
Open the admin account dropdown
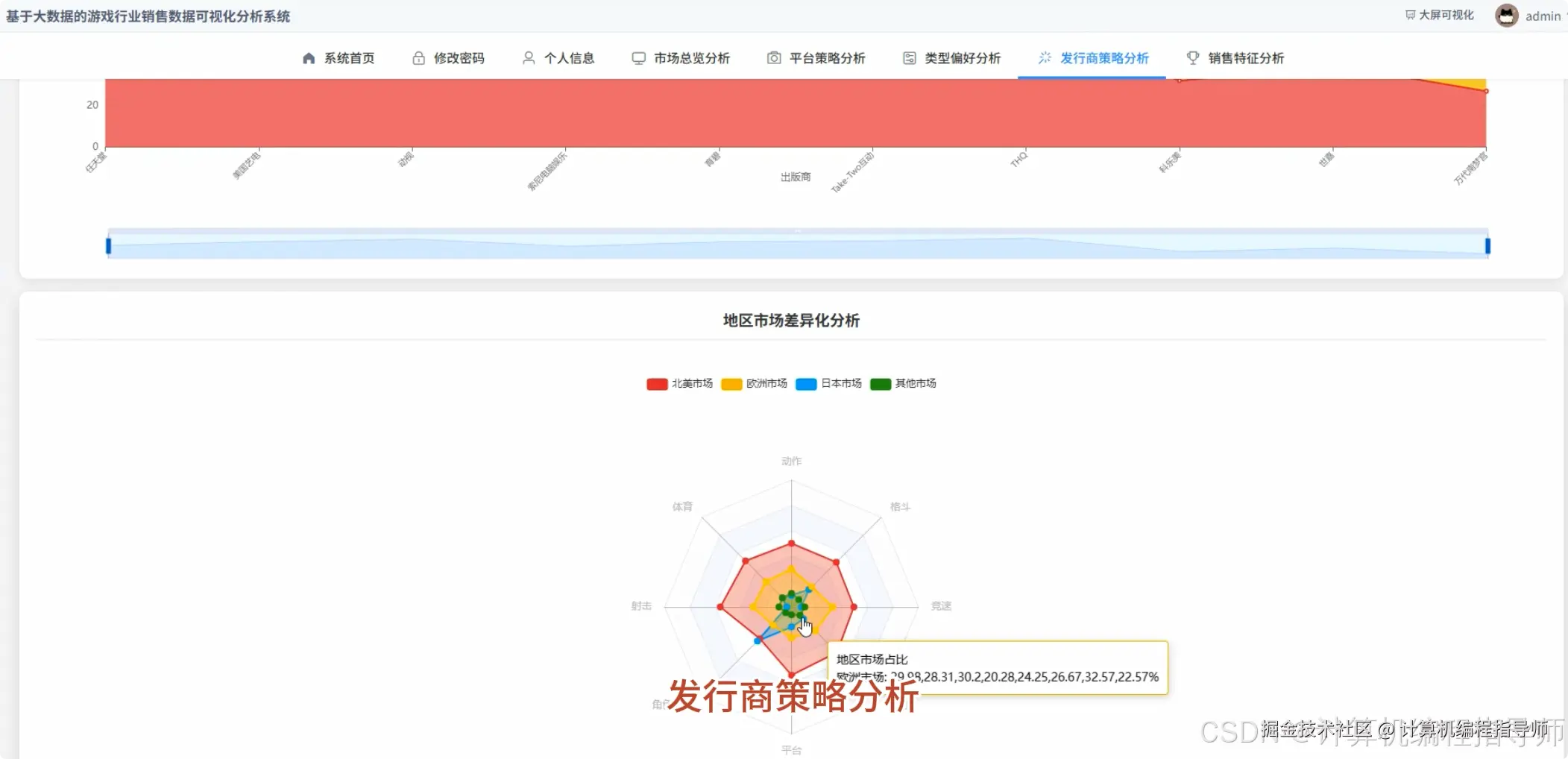(1542, 16)
